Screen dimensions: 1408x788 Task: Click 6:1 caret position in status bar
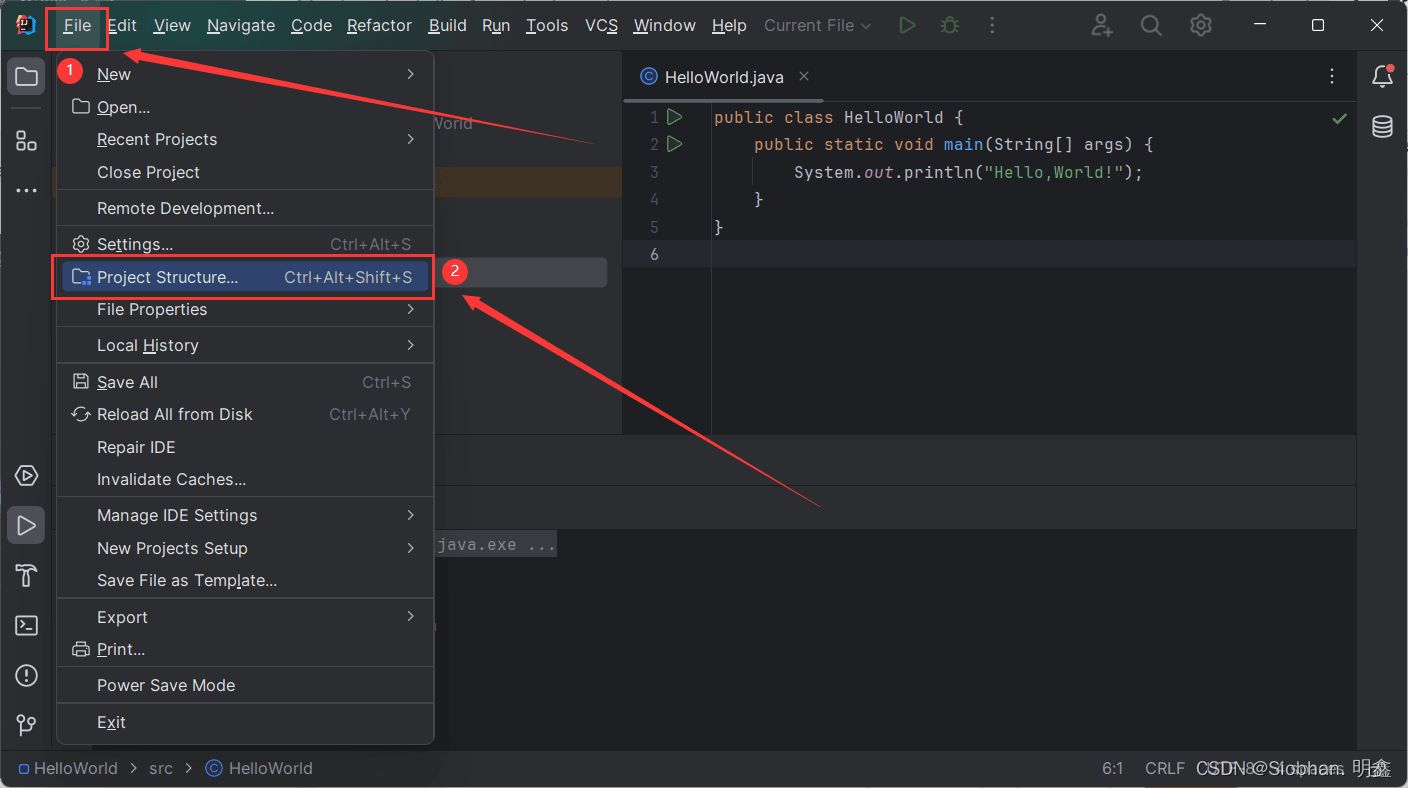pos(1113,768)
